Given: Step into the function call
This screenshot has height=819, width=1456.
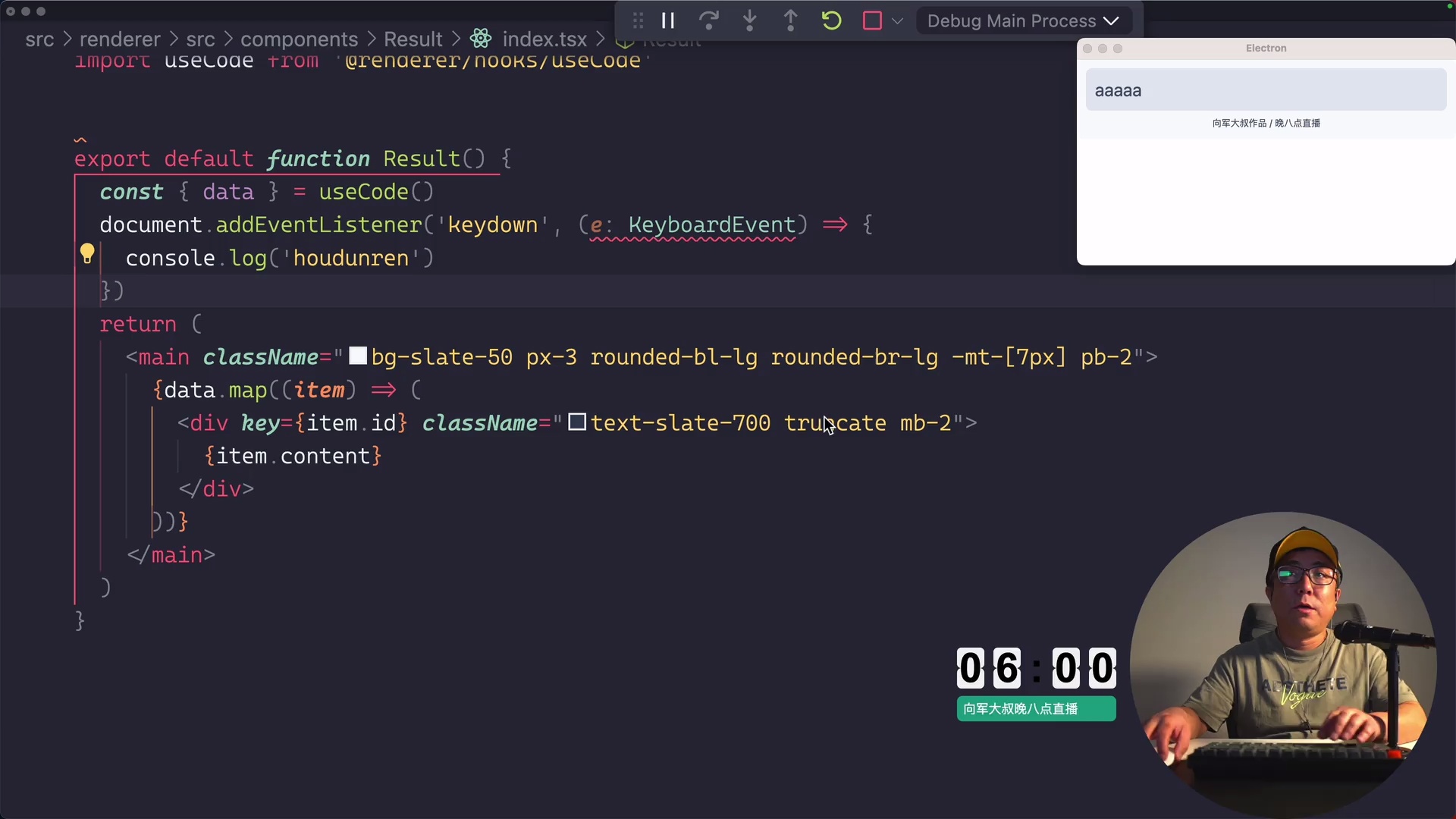Looking at the screenshot, I should click(750, 20).
